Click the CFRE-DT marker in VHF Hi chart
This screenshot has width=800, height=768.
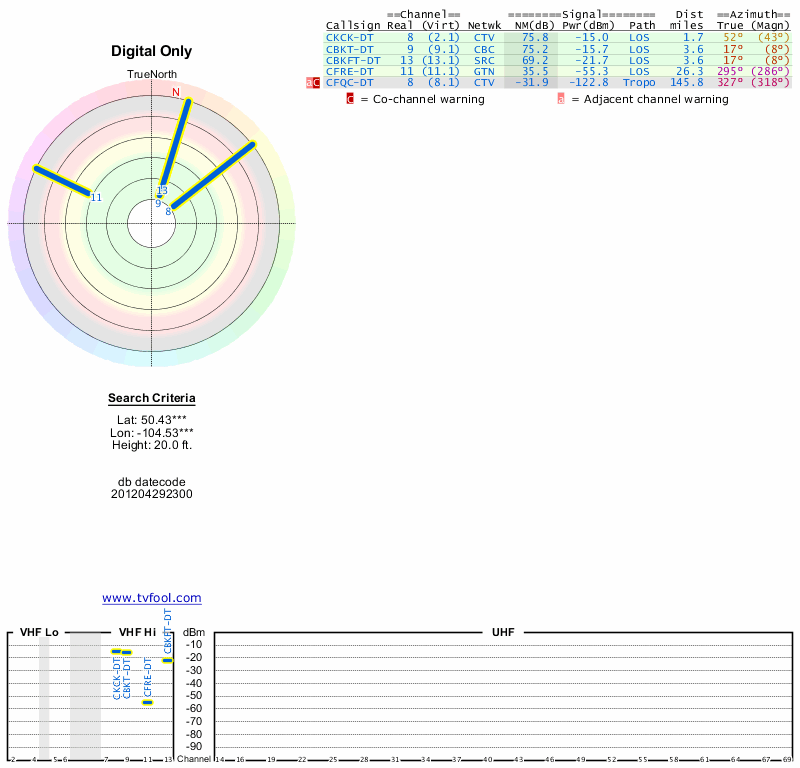point(147,703)
